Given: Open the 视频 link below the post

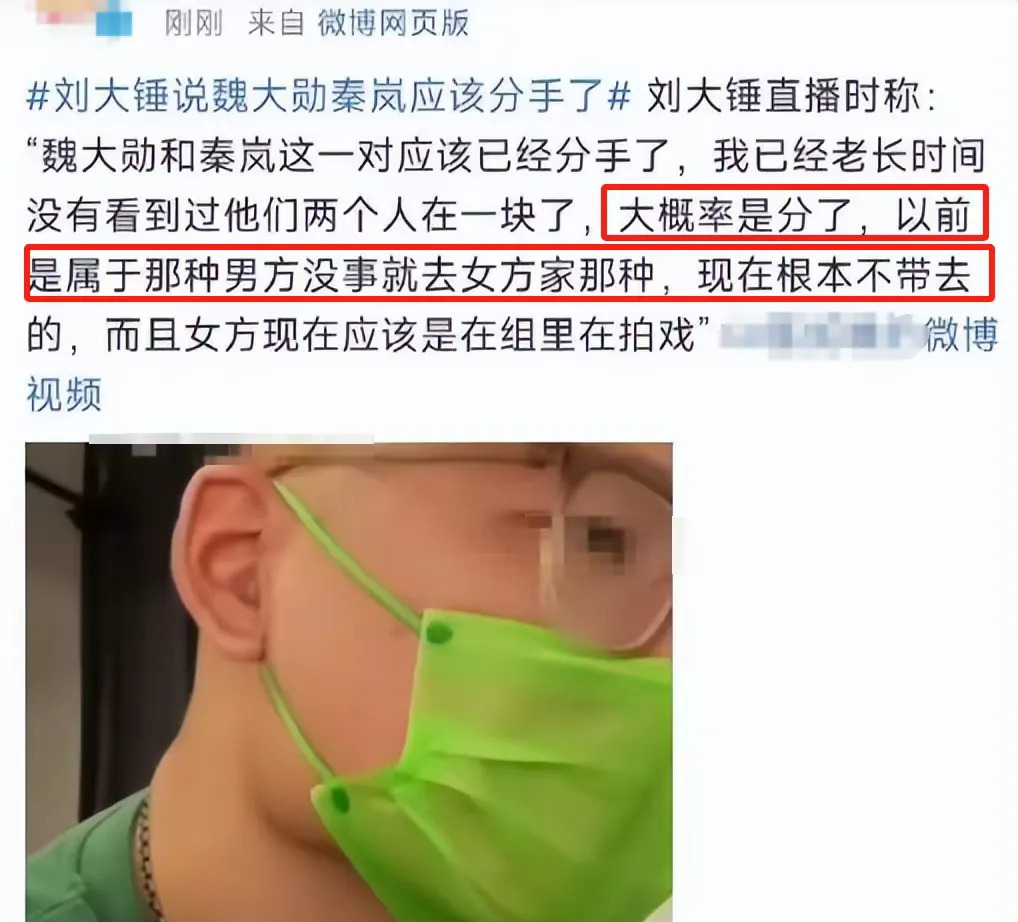Looking at the screenshot, I should [64, 394].
